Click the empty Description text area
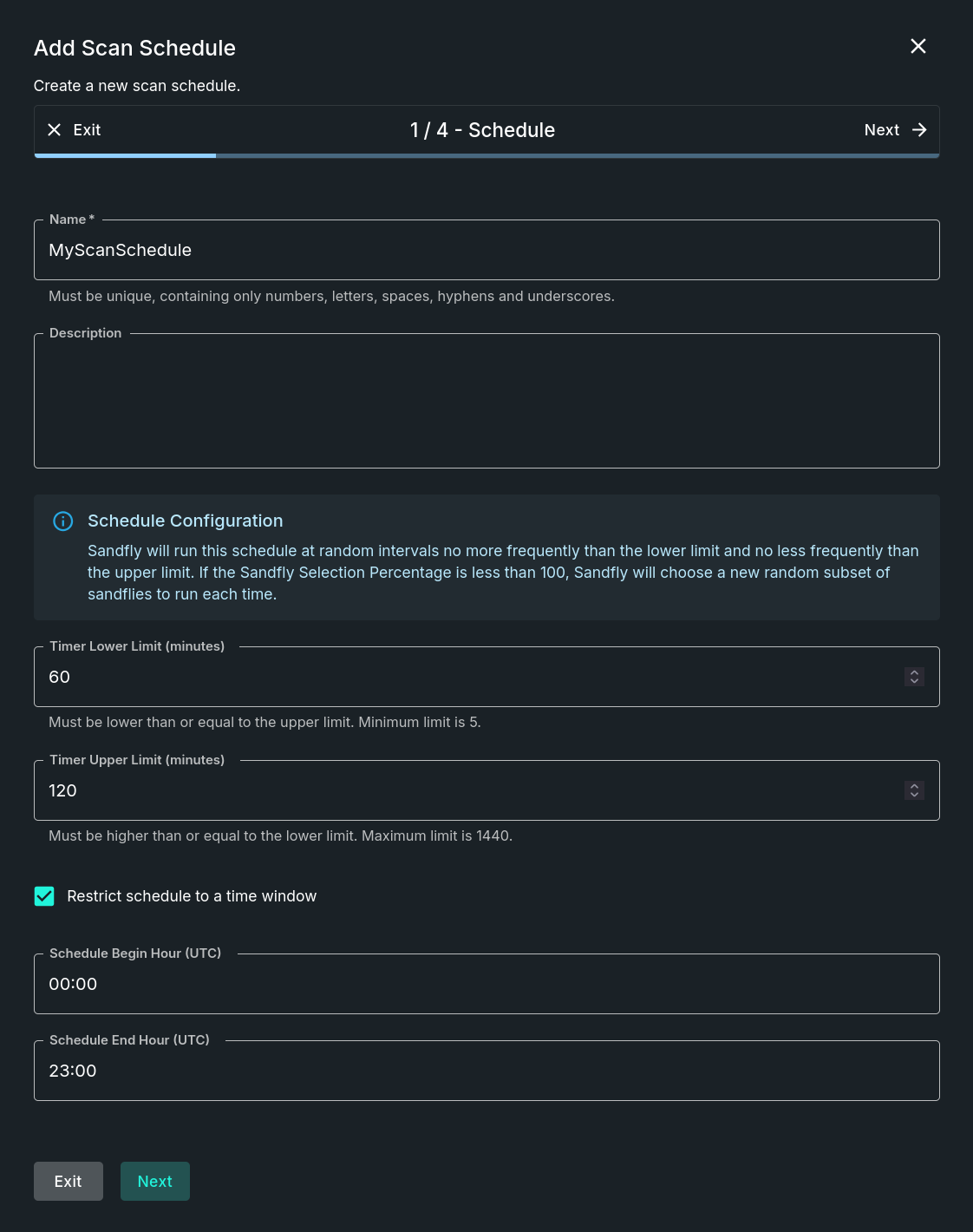Screen dimensions: 973x1232 486,401
